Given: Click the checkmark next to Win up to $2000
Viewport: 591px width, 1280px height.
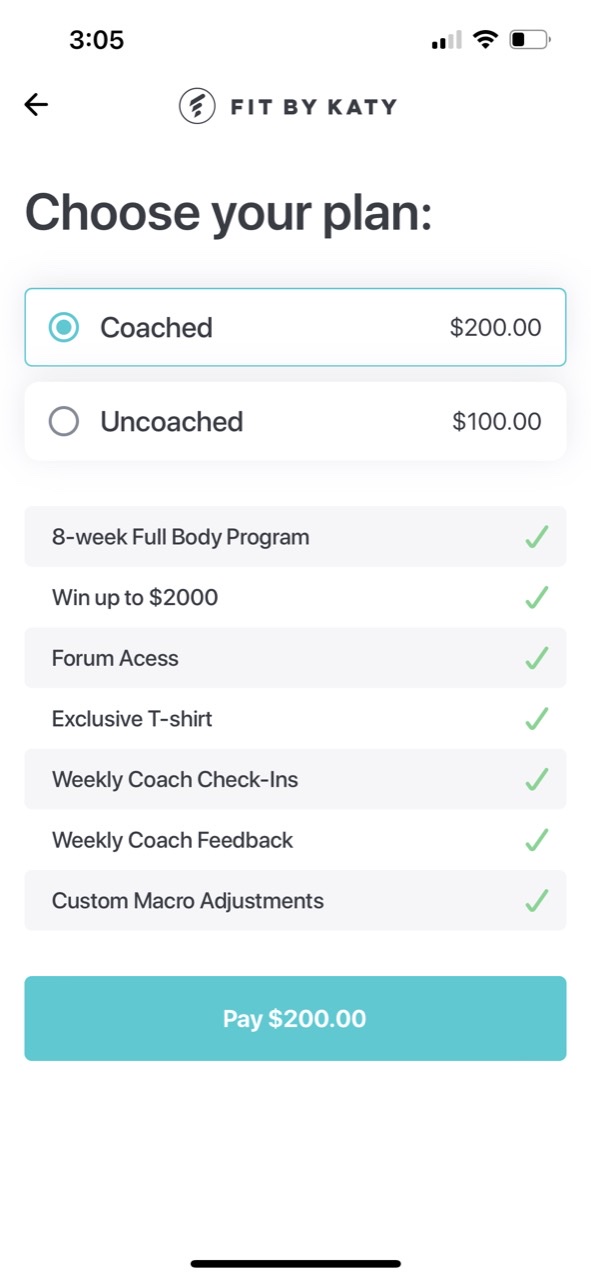Looking at the screenshot, I should pos(536,597).
